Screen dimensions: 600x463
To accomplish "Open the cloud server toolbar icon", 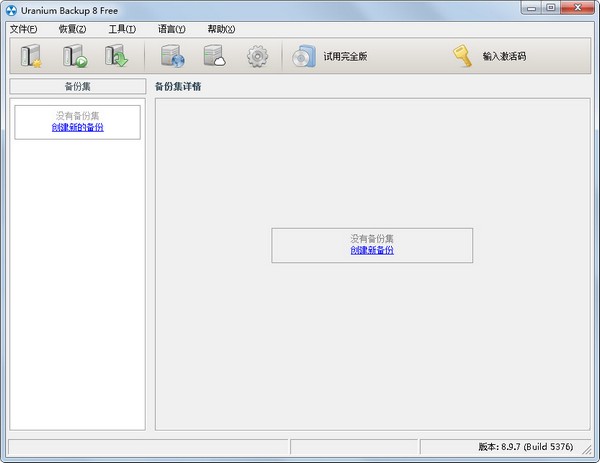I will [x=215, y=56].
